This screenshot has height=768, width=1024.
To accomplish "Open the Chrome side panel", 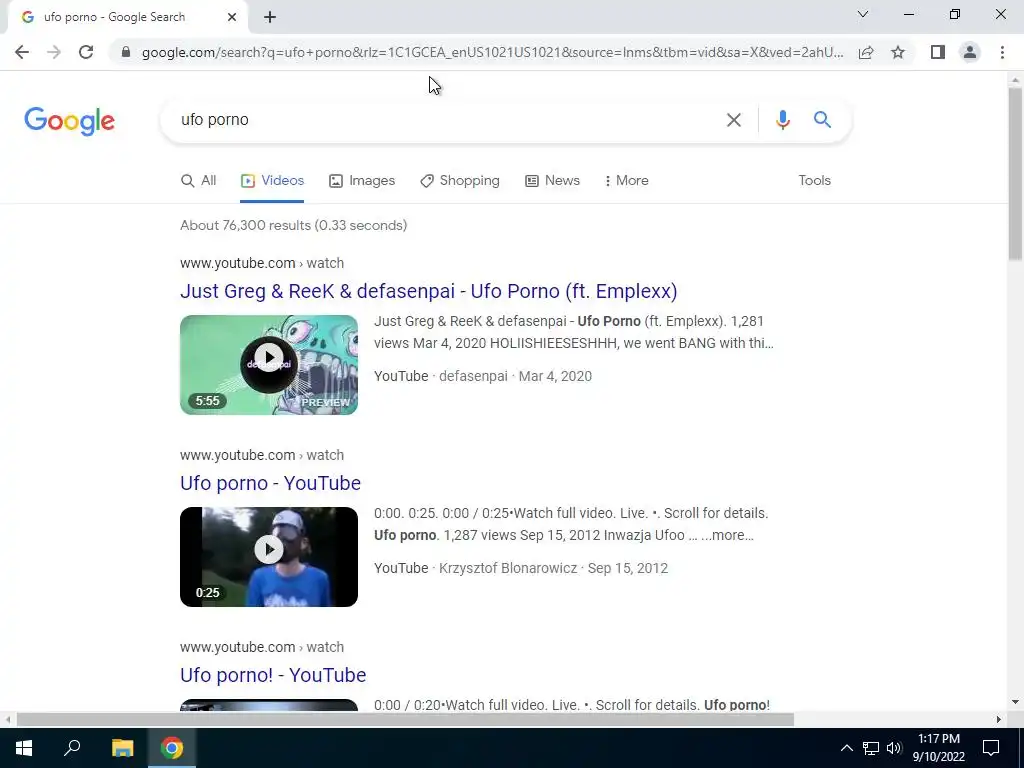I will [938, 52].
